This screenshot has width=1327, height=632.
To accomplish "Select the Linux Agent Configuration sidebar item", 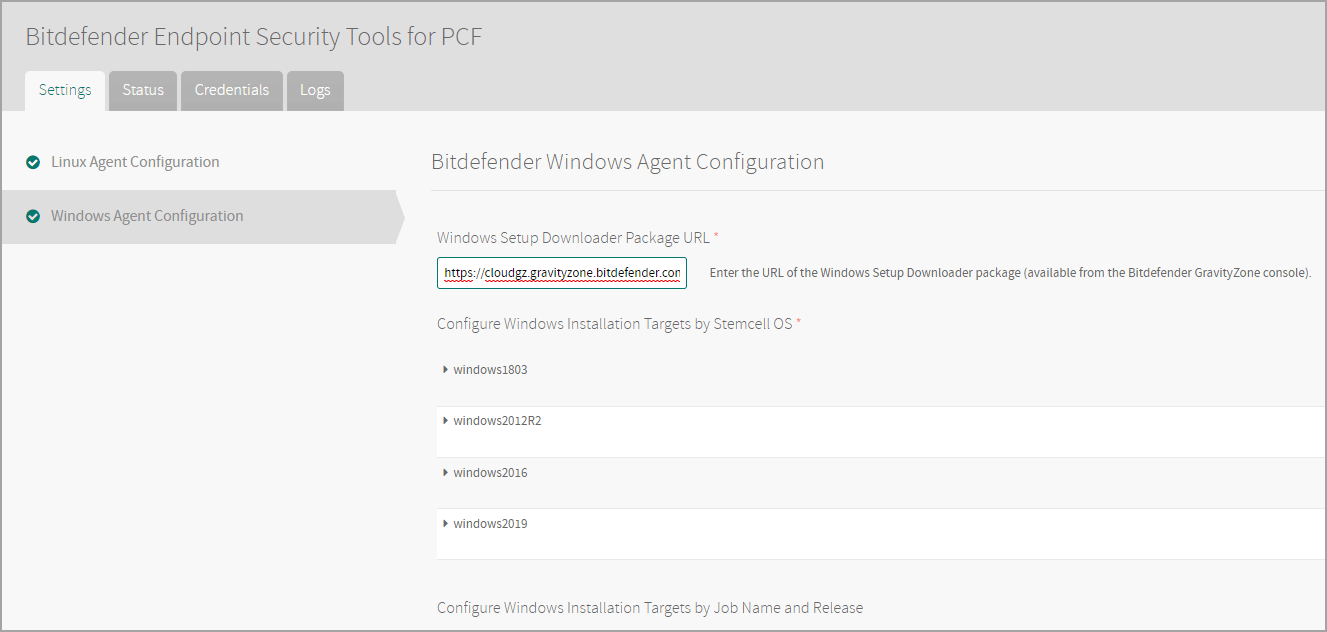I will point(134,161).
